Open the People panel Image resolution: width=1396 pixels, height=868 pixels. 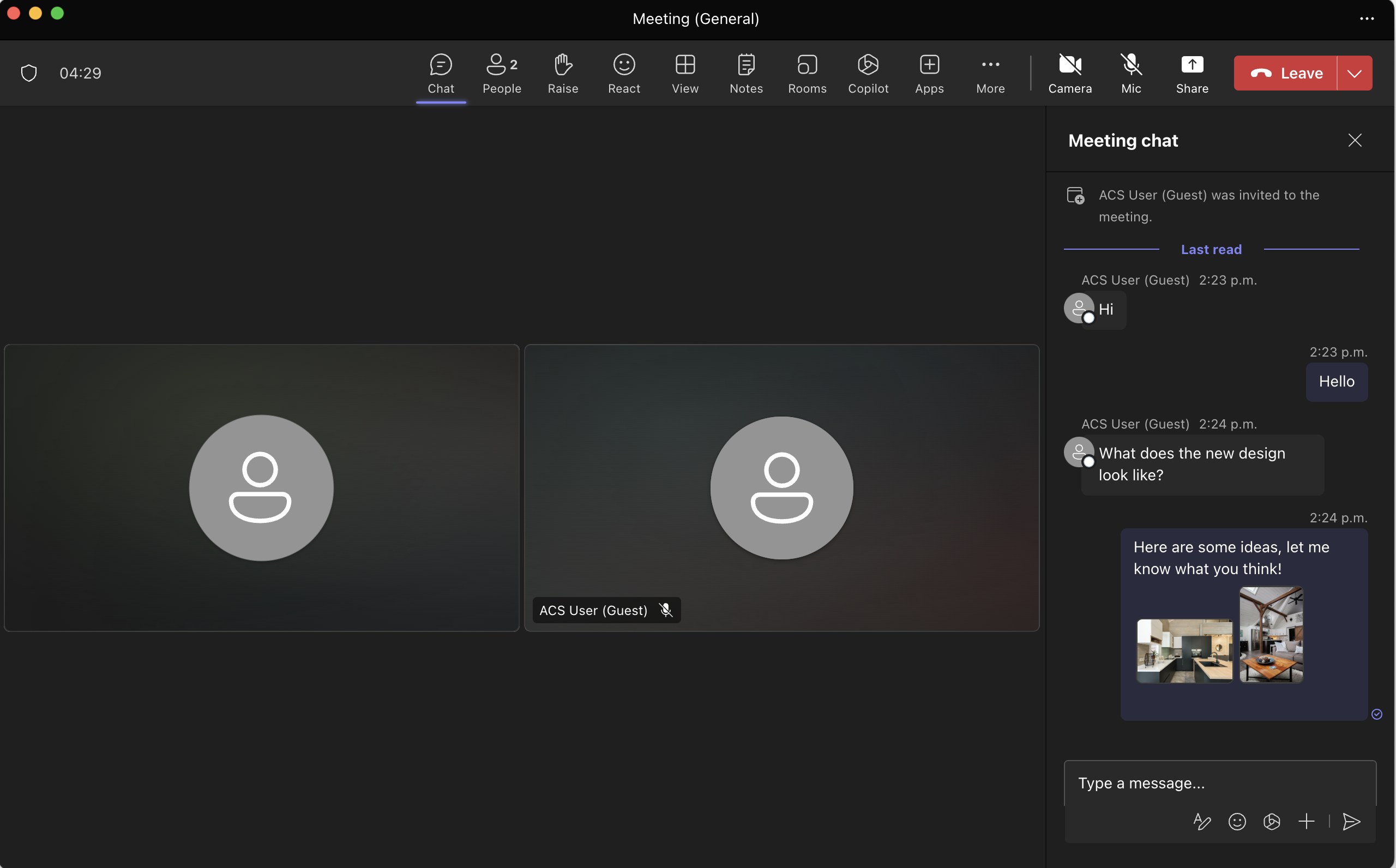501,72
